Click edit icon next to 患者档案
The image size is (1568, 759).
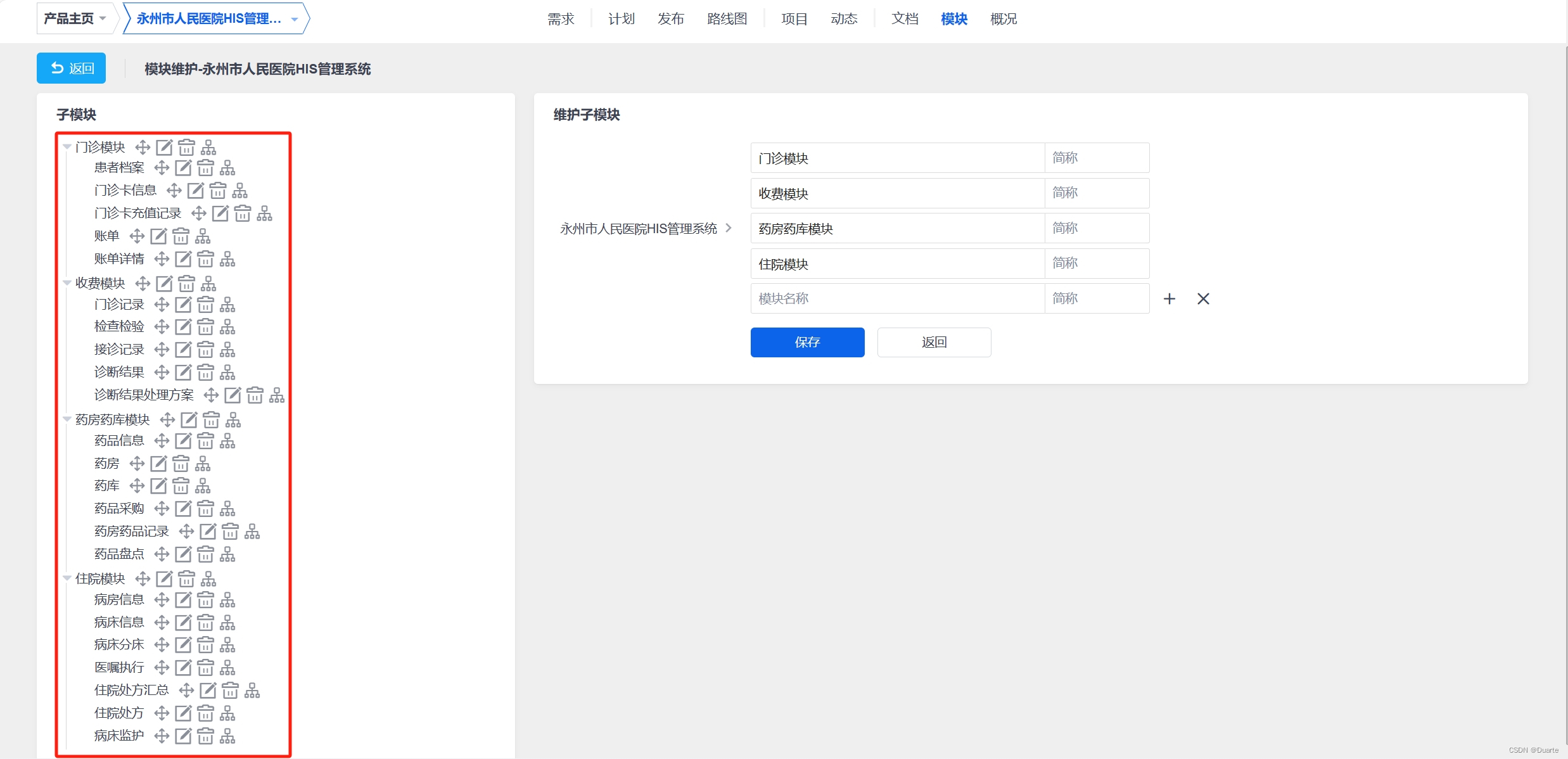click(x=183, y=168)
